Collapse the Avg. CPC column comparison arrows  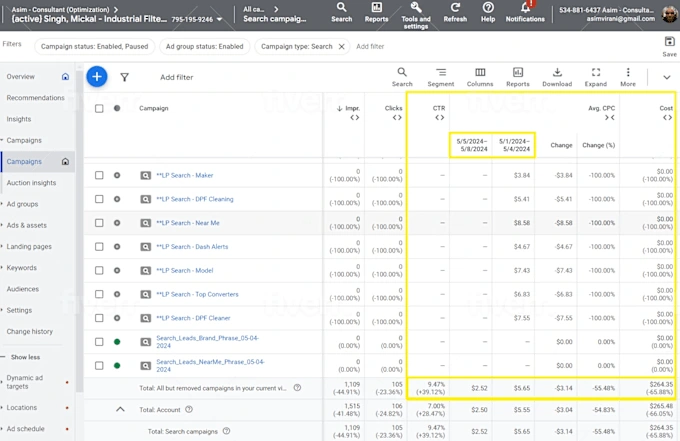point(610,118)
